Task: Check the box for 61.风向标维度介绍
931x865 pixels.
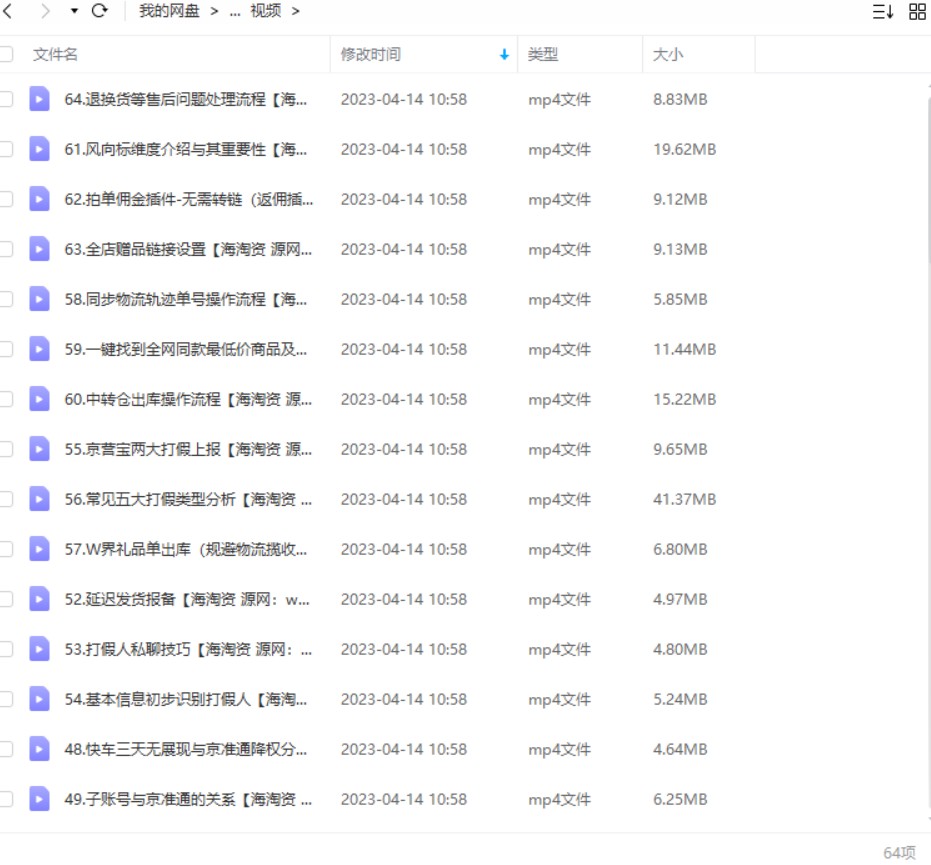Action: 5,149
